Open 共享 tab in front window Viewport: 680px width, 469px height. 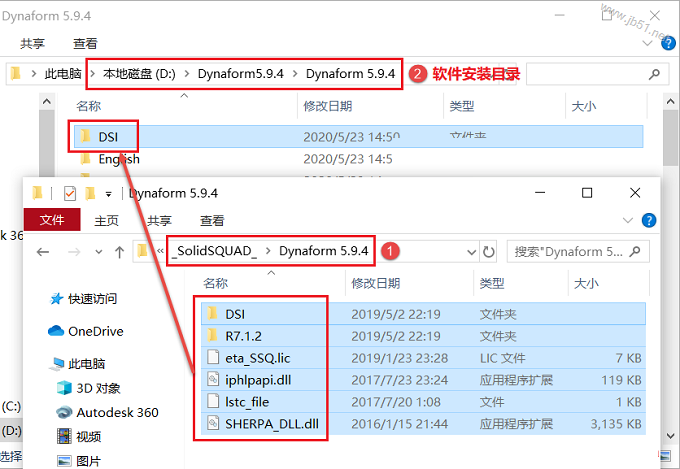click(x=159, y=221)
